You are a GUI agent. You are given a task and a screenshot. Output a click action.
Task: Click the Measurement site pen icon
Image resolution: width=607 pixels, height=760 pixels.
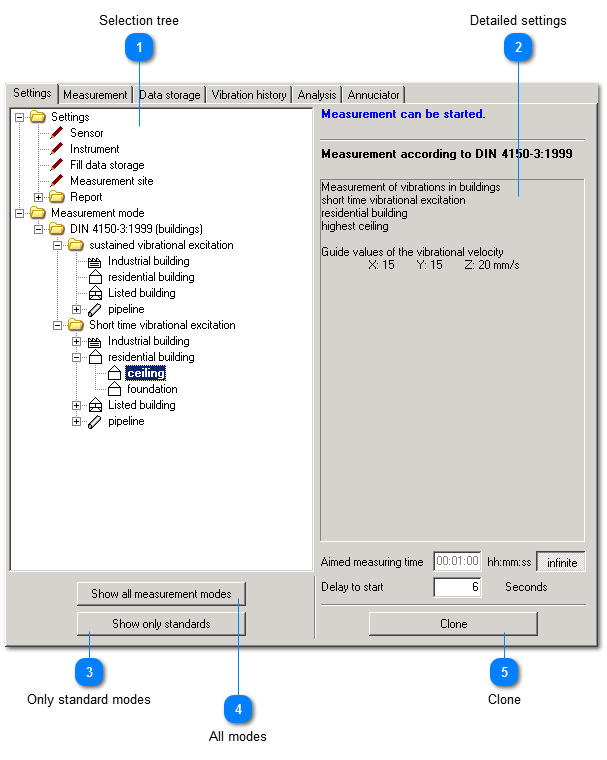click(x=57, y=181)
